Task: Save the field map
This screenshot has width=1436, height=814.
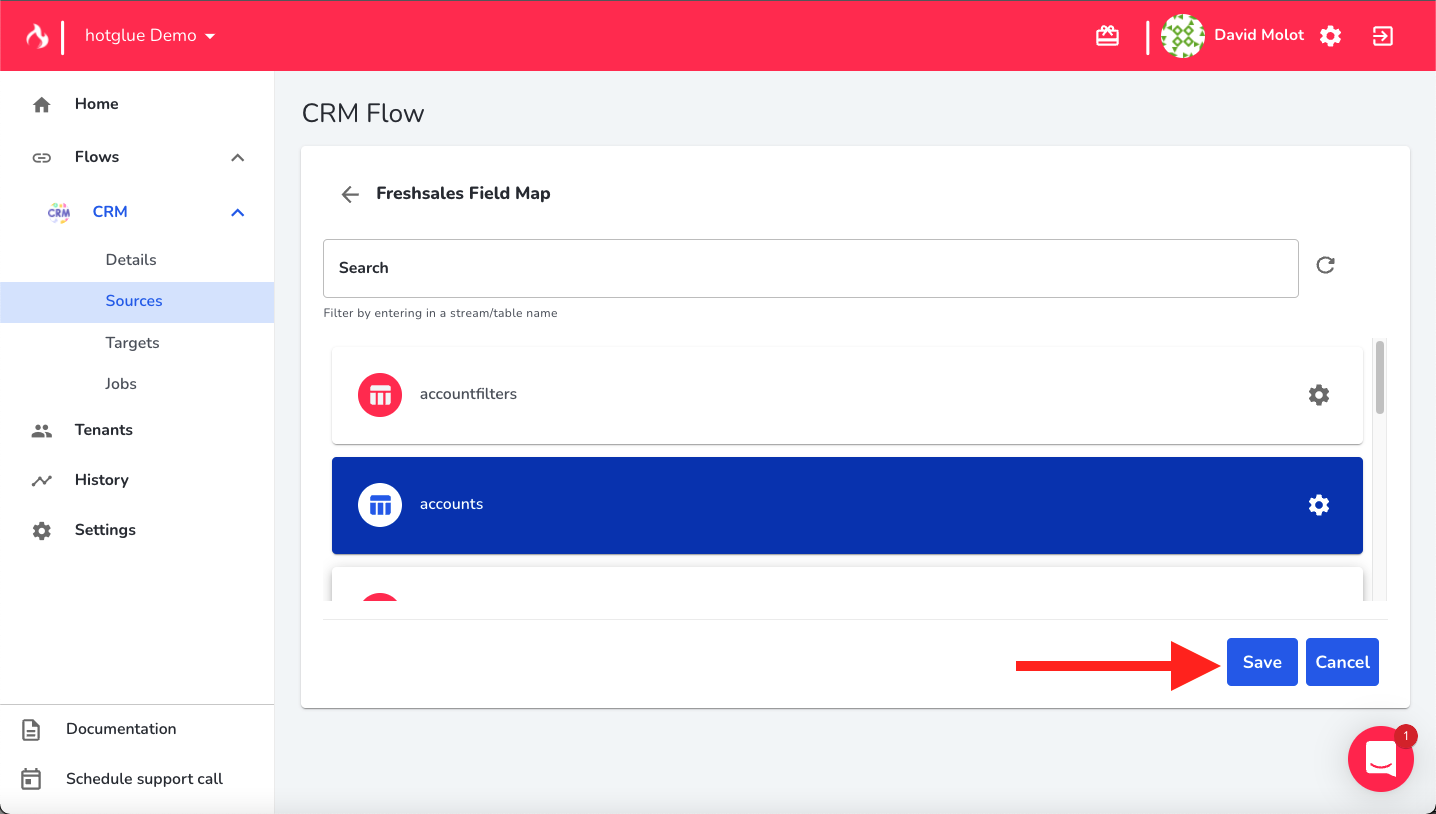Action: coord(1262,662)
